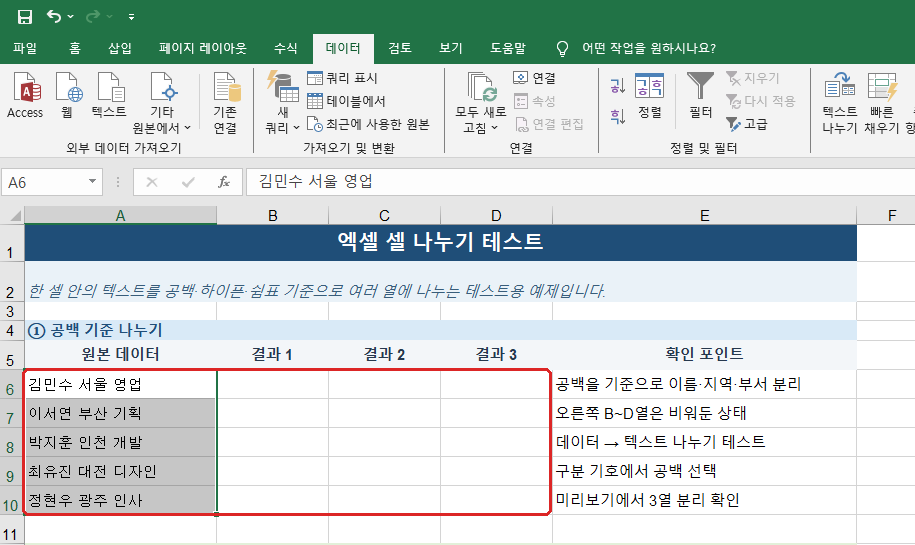Click cell 구분 기호에서 공백 선택
Screen dimensions: 915x545
(x=704, y=471)
